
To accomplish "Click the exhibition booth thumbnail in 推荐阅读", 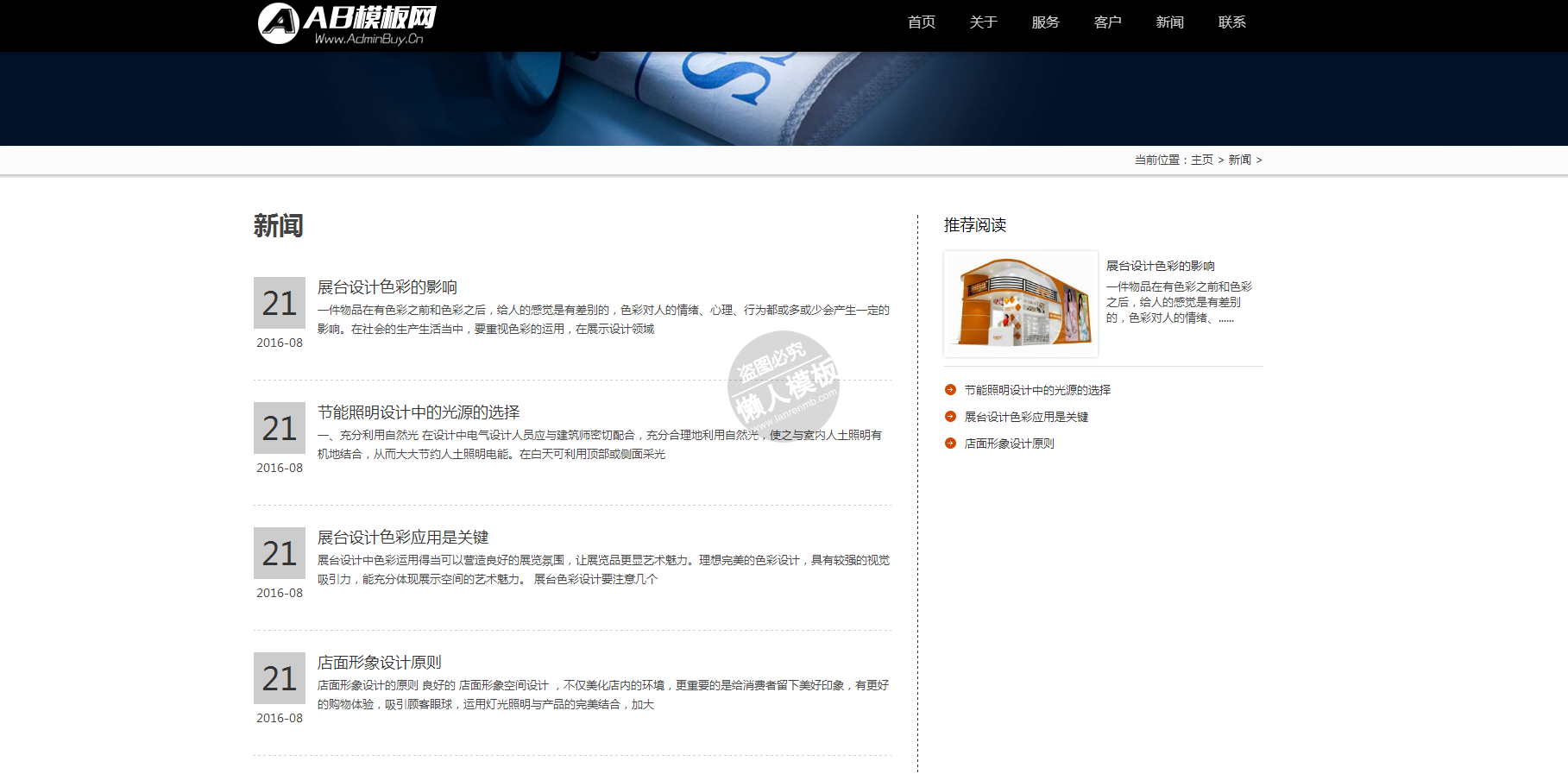I will click(1021, 304).
